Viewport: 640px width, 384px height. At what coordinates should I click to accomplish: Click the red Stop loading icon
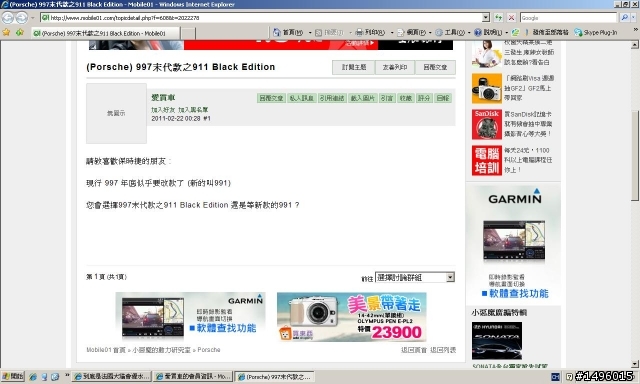511,18
